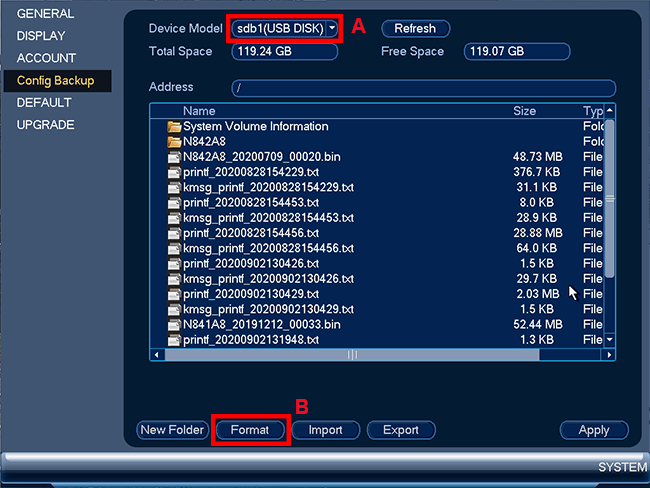Screen dimensions: 650x488
Task: Open the UPGRADE menu item
Action: 46,125
